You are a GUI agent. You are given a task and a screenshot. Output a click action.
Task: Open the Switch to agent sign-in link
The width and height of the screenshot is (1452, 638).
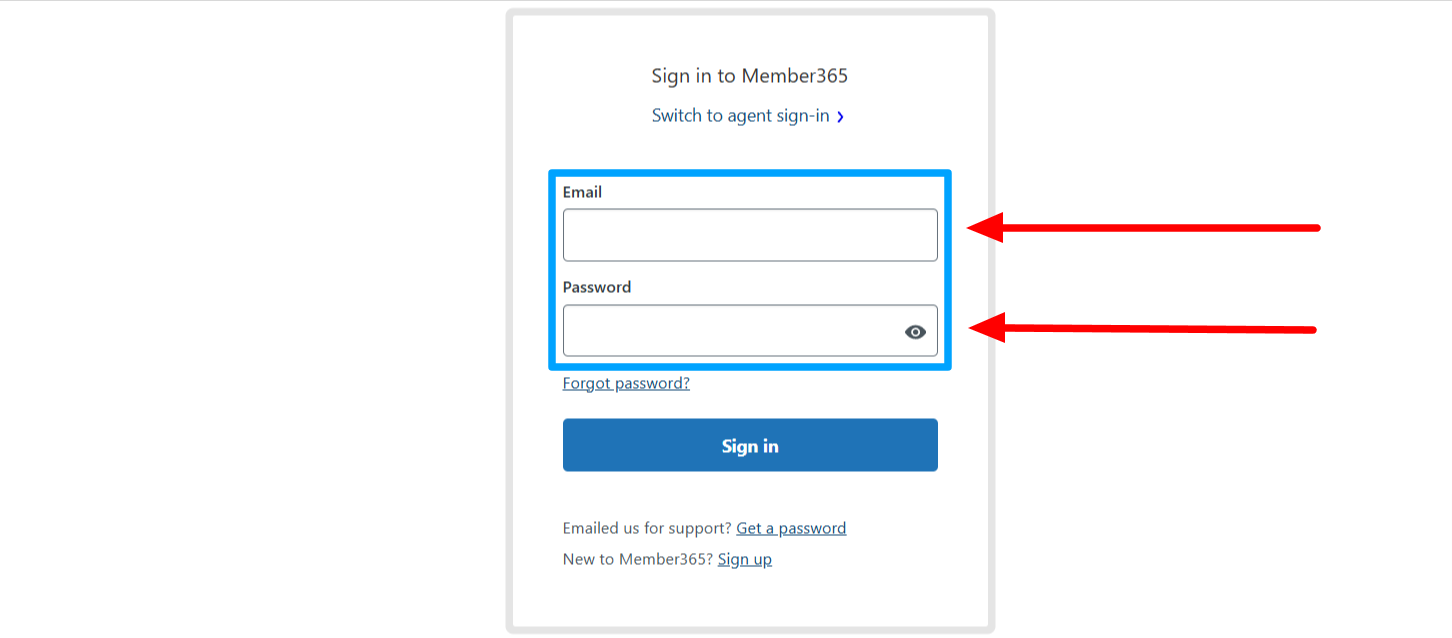point(741,116)
